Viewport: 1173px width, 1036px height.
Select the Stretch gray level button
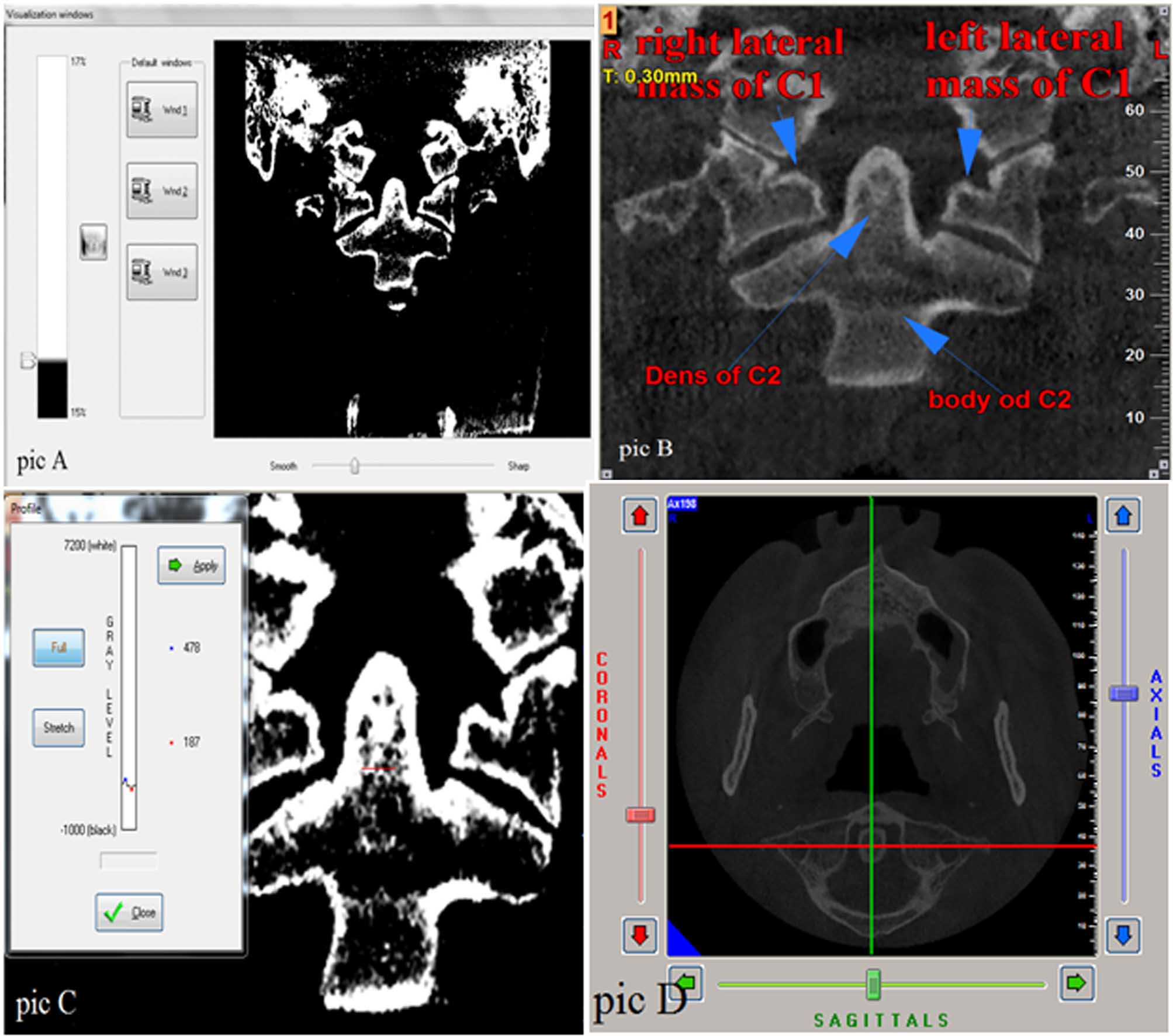pyautogui.click(x=58, y=727)
